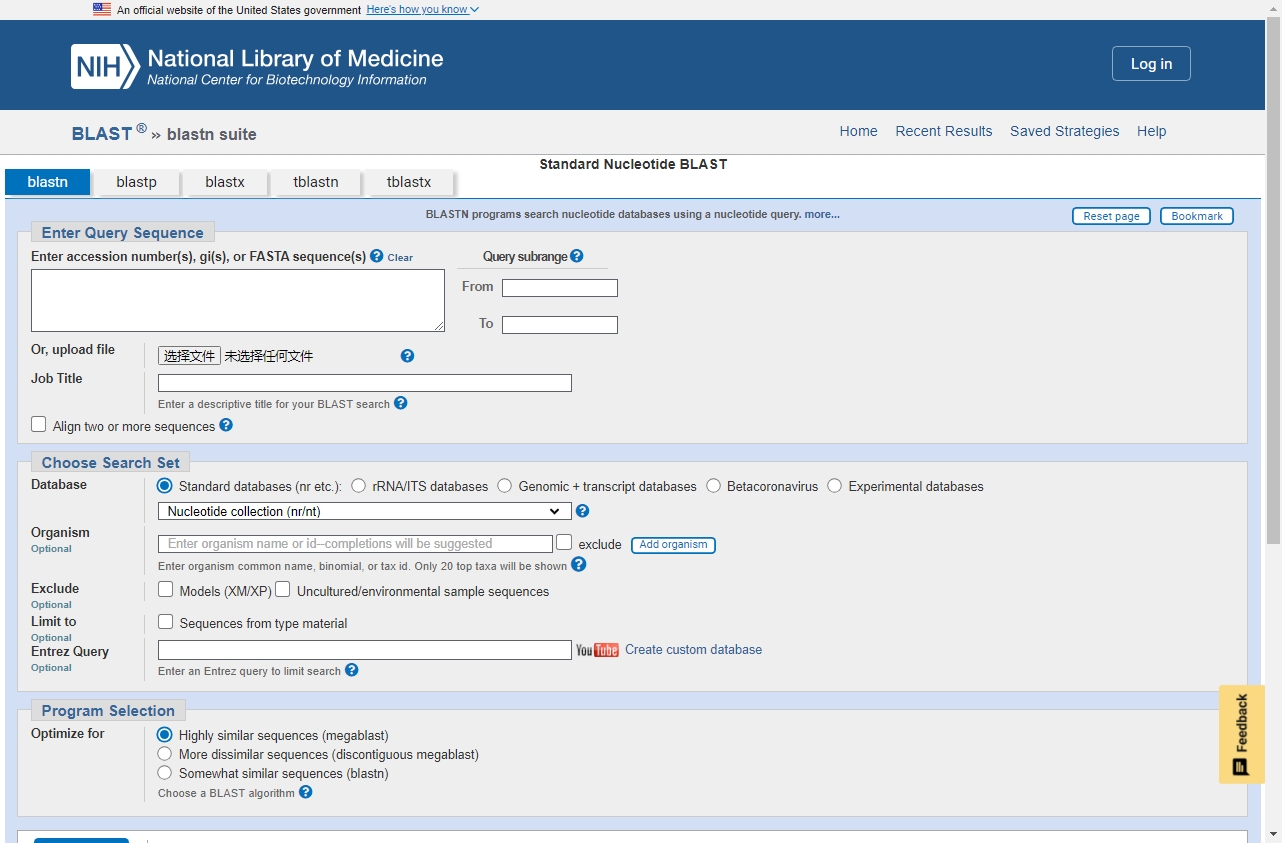
Task: Click Add organism button
Action: (x=673, y=545)
